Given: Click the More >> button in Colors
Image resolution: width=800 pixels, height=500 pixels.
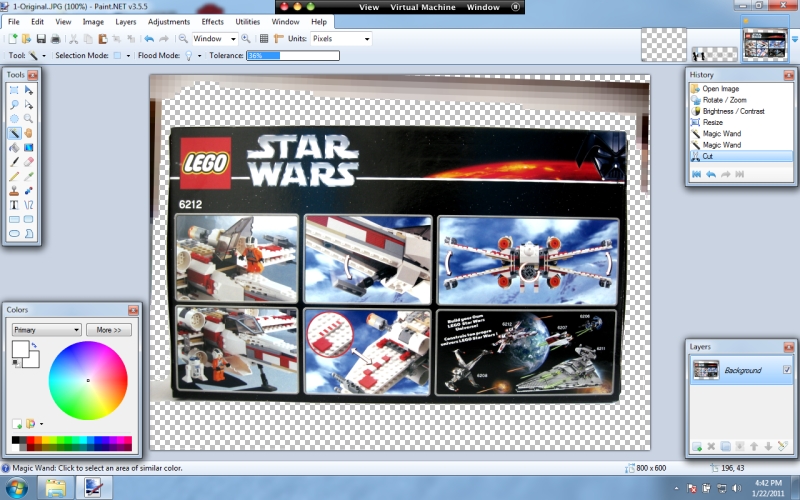Looking at the screenshot, I should pos(109,330).
